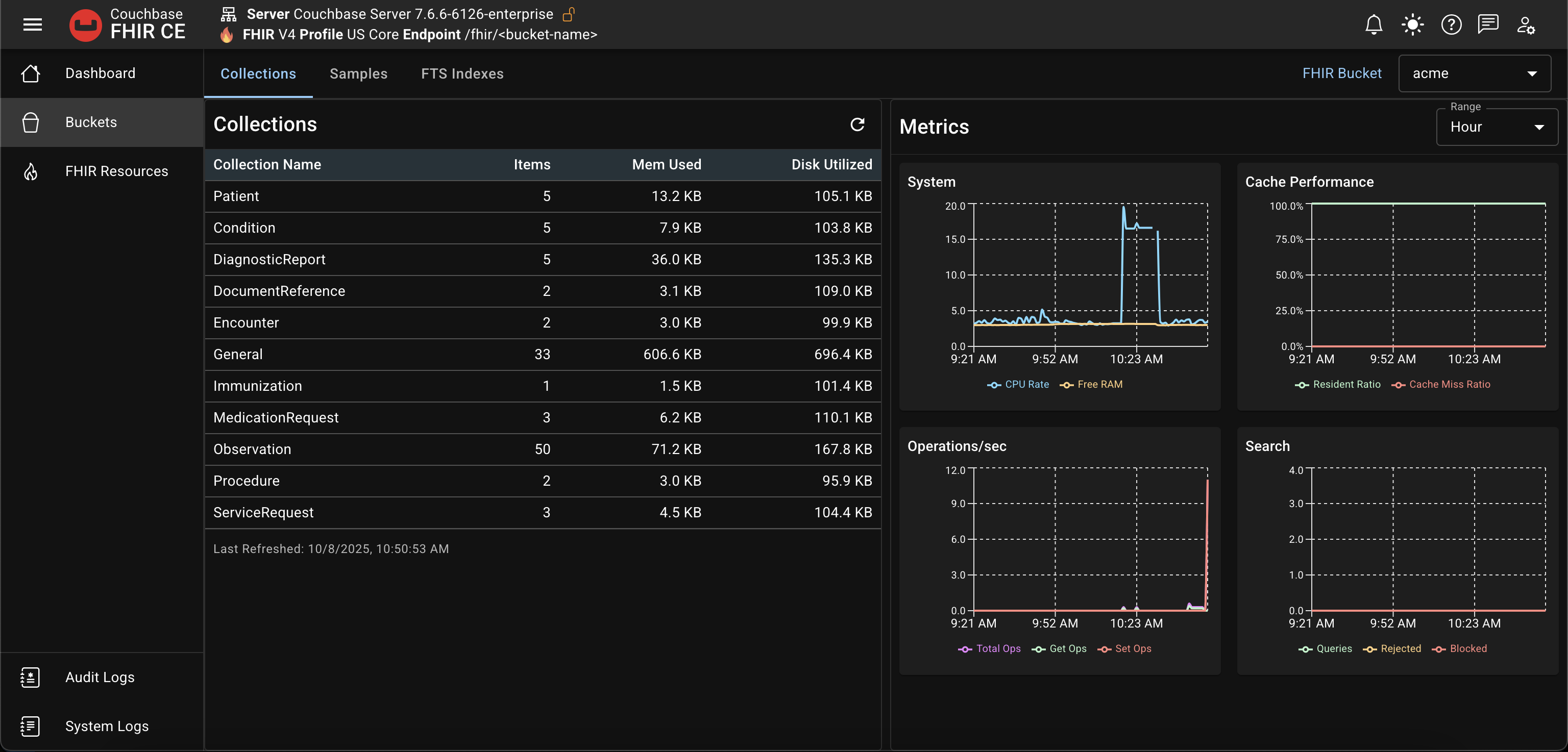This screenshot has height=752, width=1568.
Task: Open the Dashboard from the sidebar
Action: pyautogui.click(x=99, y=73)
